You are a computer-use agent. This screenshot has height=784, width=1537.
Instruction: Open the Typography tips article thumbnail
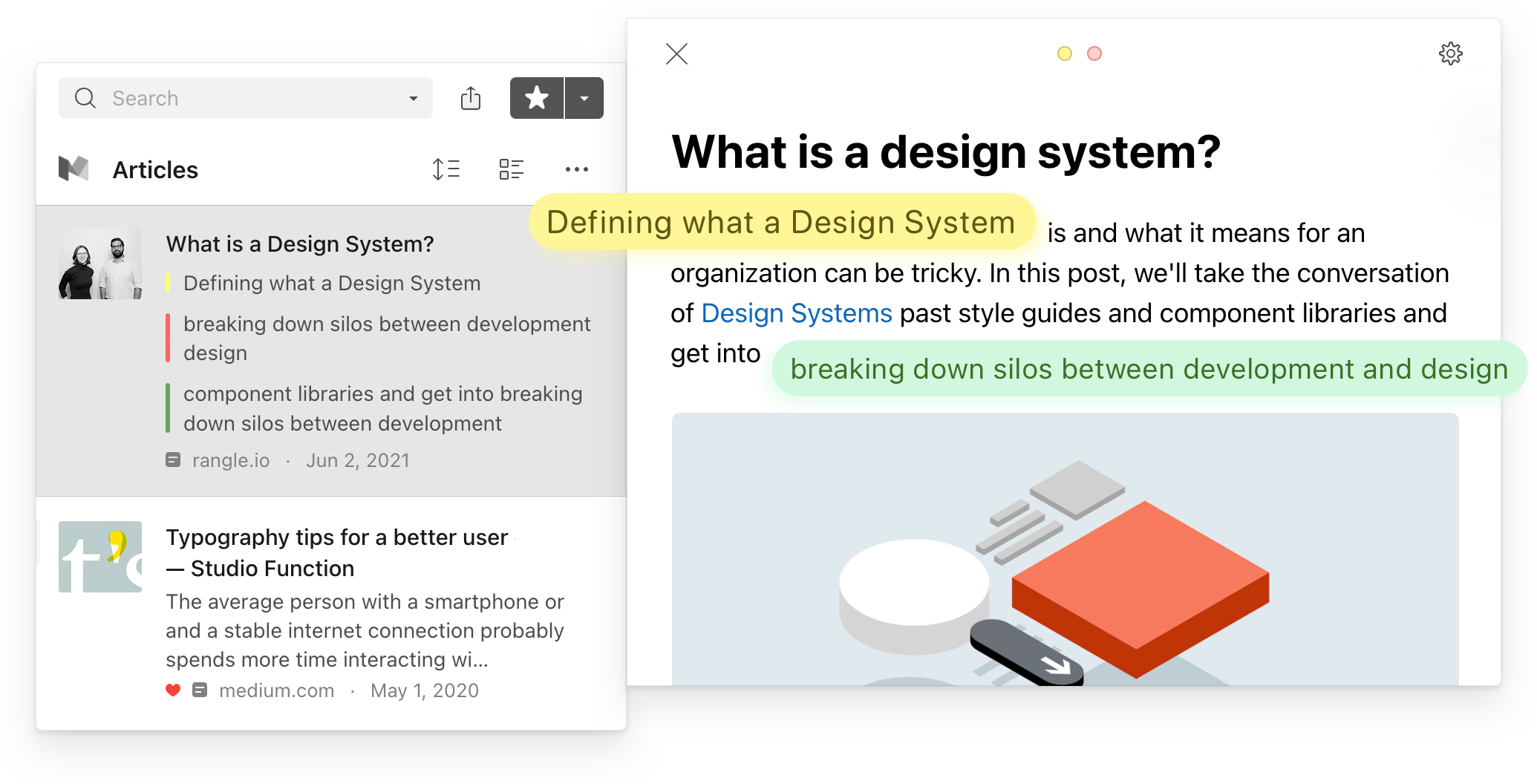(x=100, y=557)
